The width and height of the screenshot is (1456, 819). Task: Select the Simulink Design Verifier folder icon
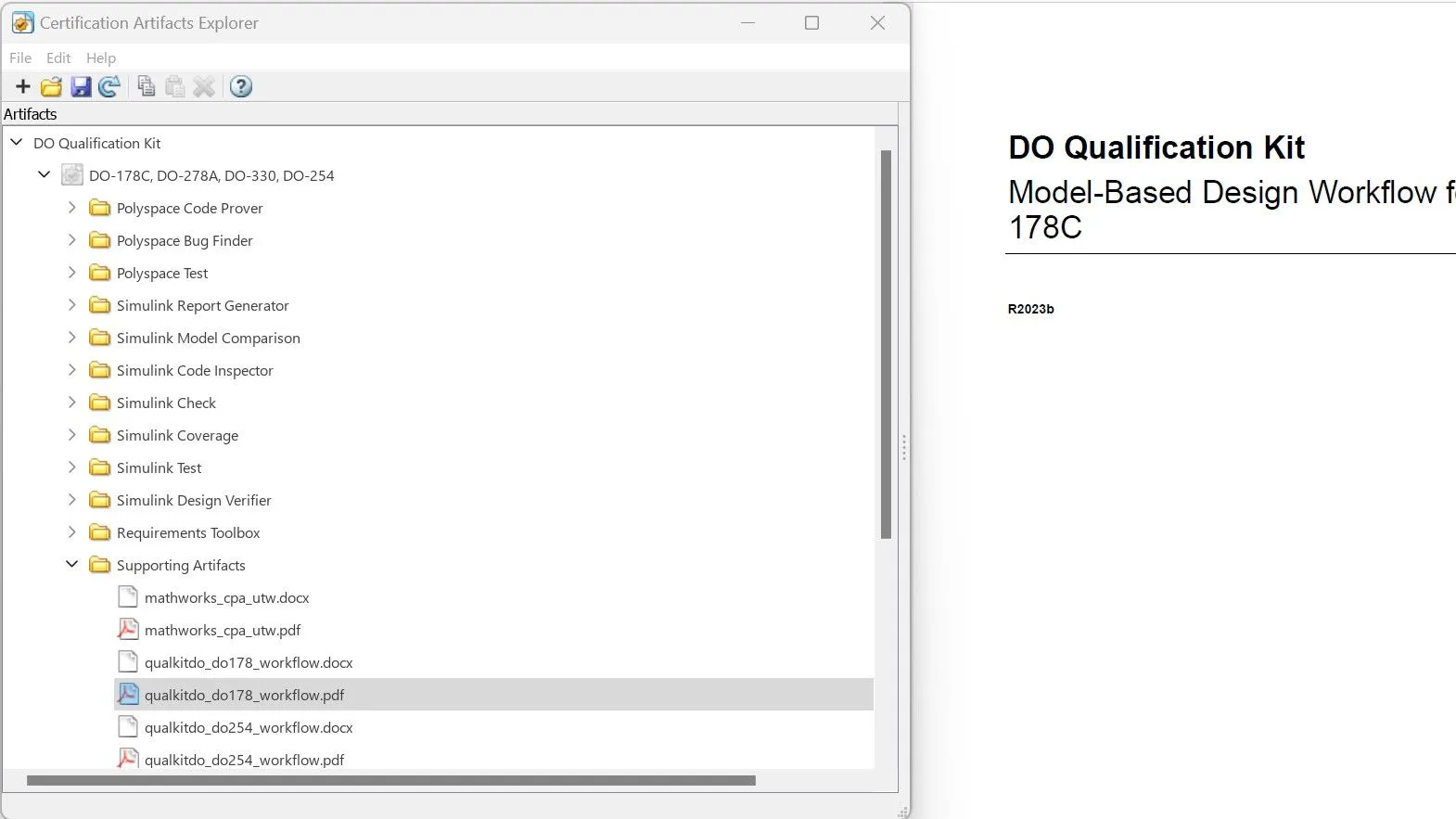tap(99, 500)
